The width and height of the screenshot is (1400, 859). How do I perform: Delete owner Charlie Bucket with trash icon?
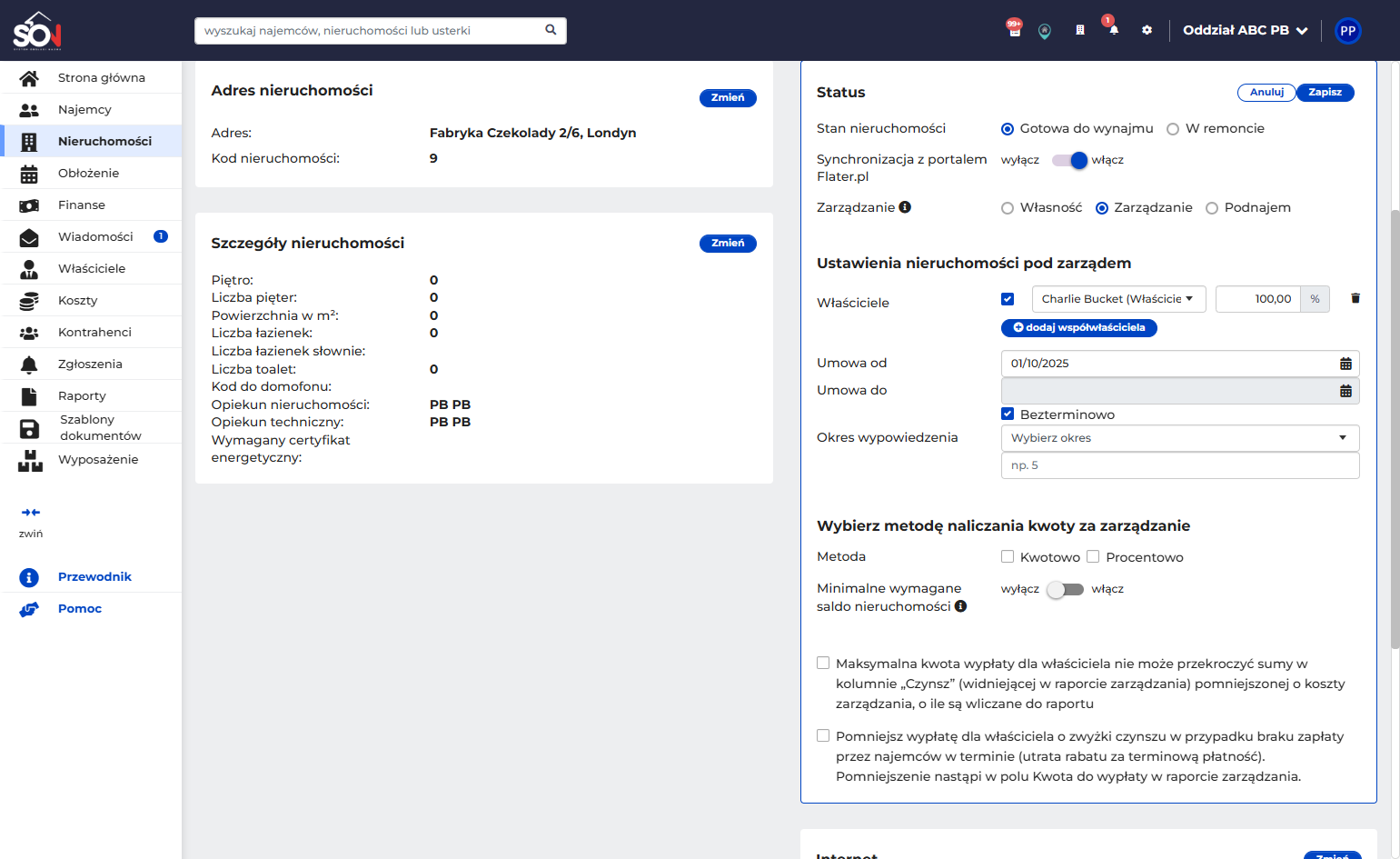point(1355,298)
